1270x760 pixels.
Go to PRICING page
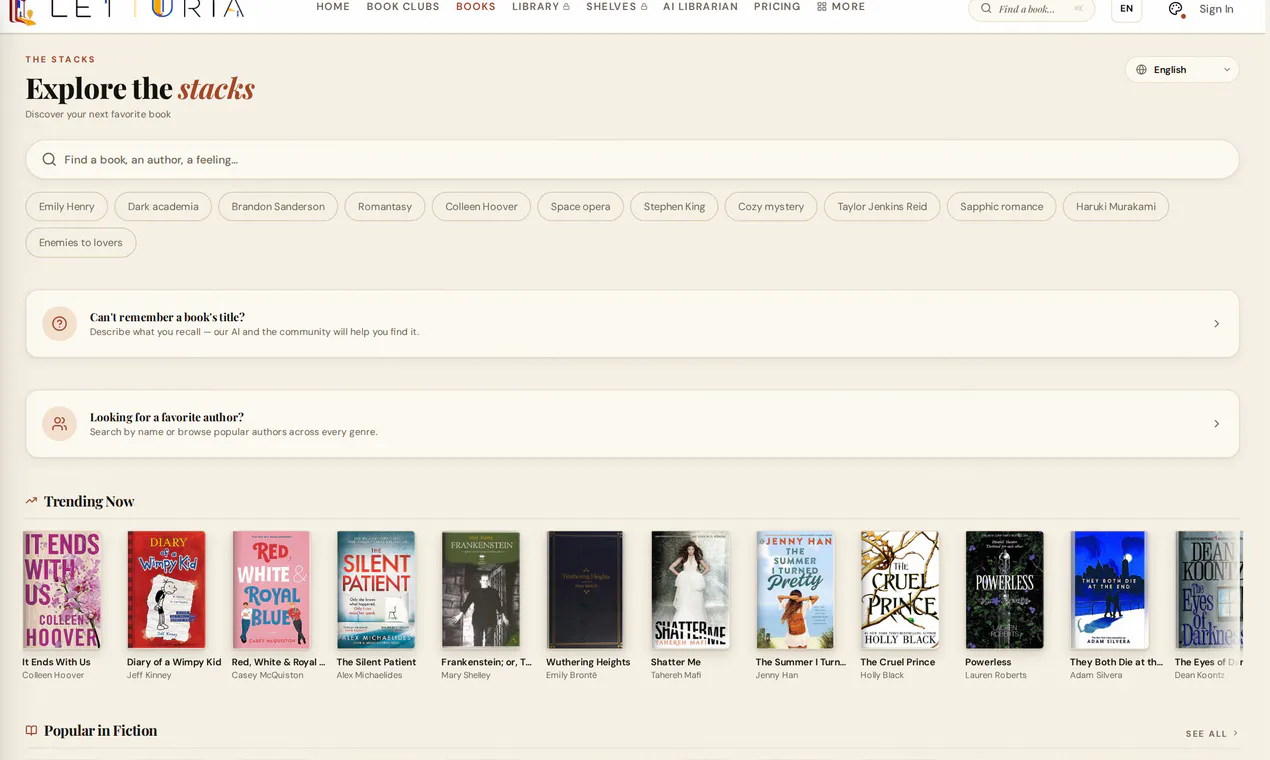tap(777, 7)
